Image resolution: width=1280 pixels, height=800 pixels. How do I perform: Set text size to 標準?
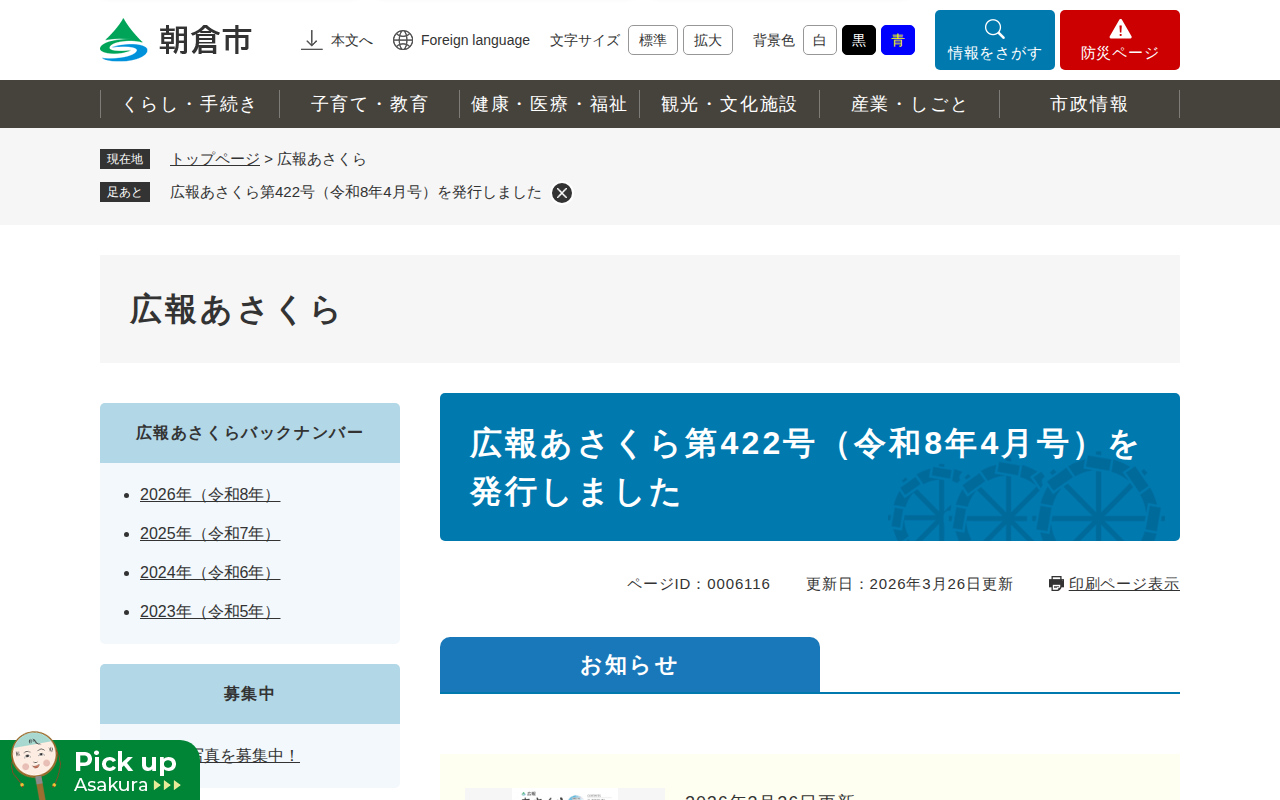[x=652, y=40]
